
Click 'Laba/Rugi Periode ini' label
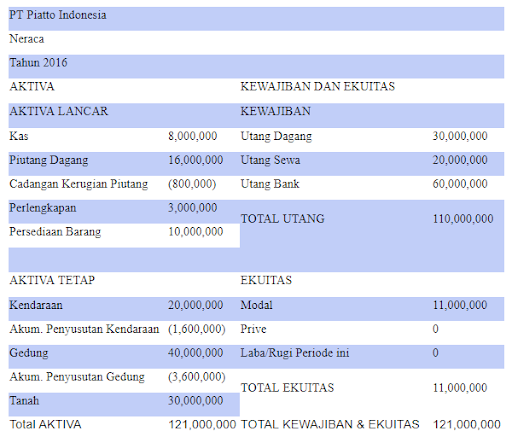point(295,353)
